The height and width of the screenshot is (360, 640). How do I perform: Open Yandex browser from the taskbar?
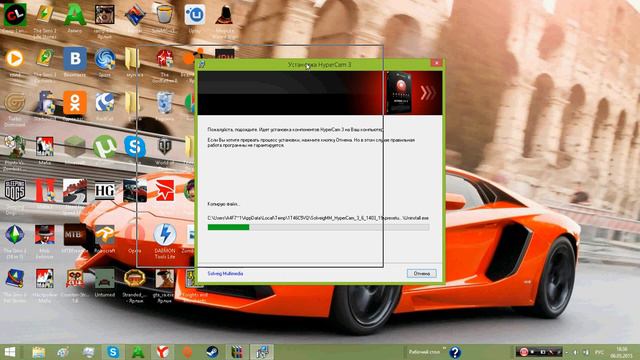(x=162, y=352)
